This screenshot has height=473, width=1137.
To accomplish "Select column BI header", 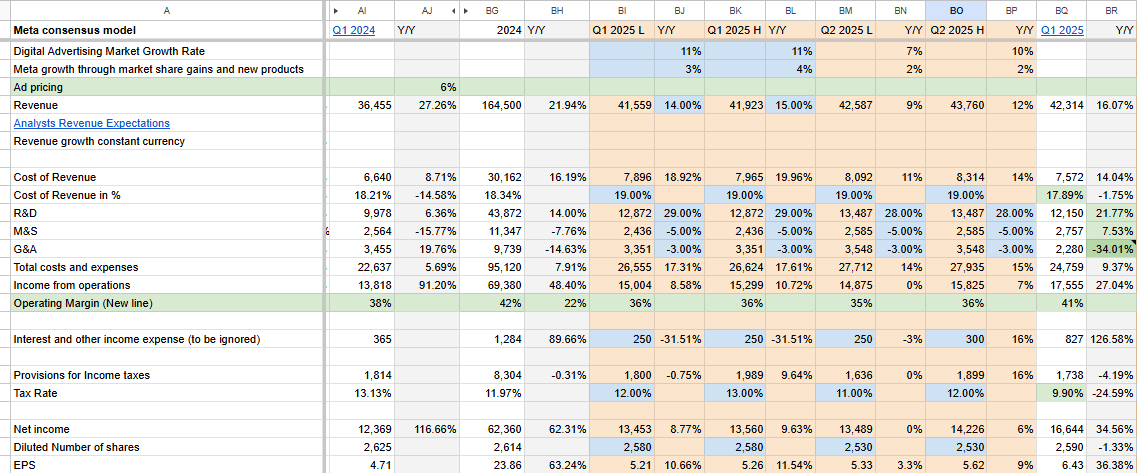I will (621, 11).
